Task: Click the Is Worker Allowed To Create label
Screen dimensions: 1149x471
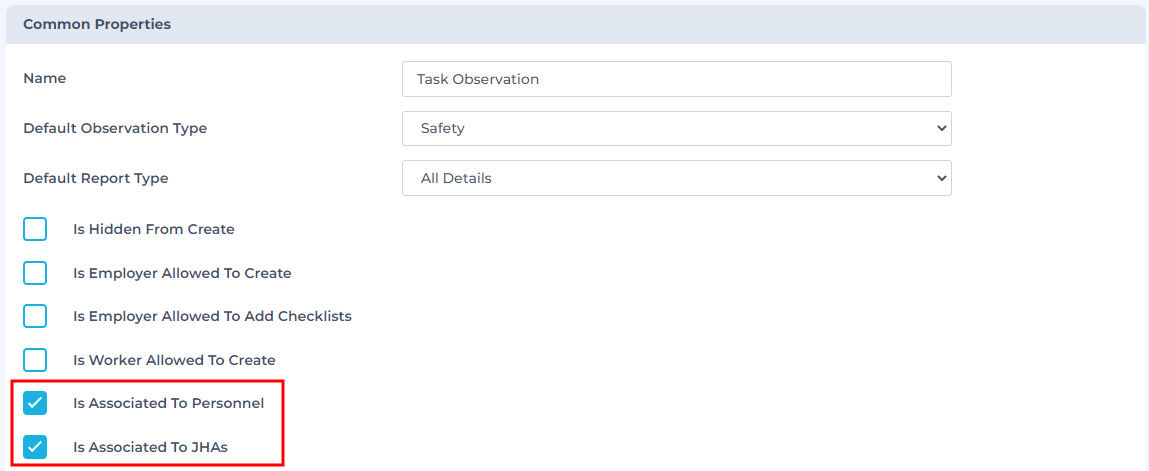Action: pyautogui.click(x=174, y=360)
